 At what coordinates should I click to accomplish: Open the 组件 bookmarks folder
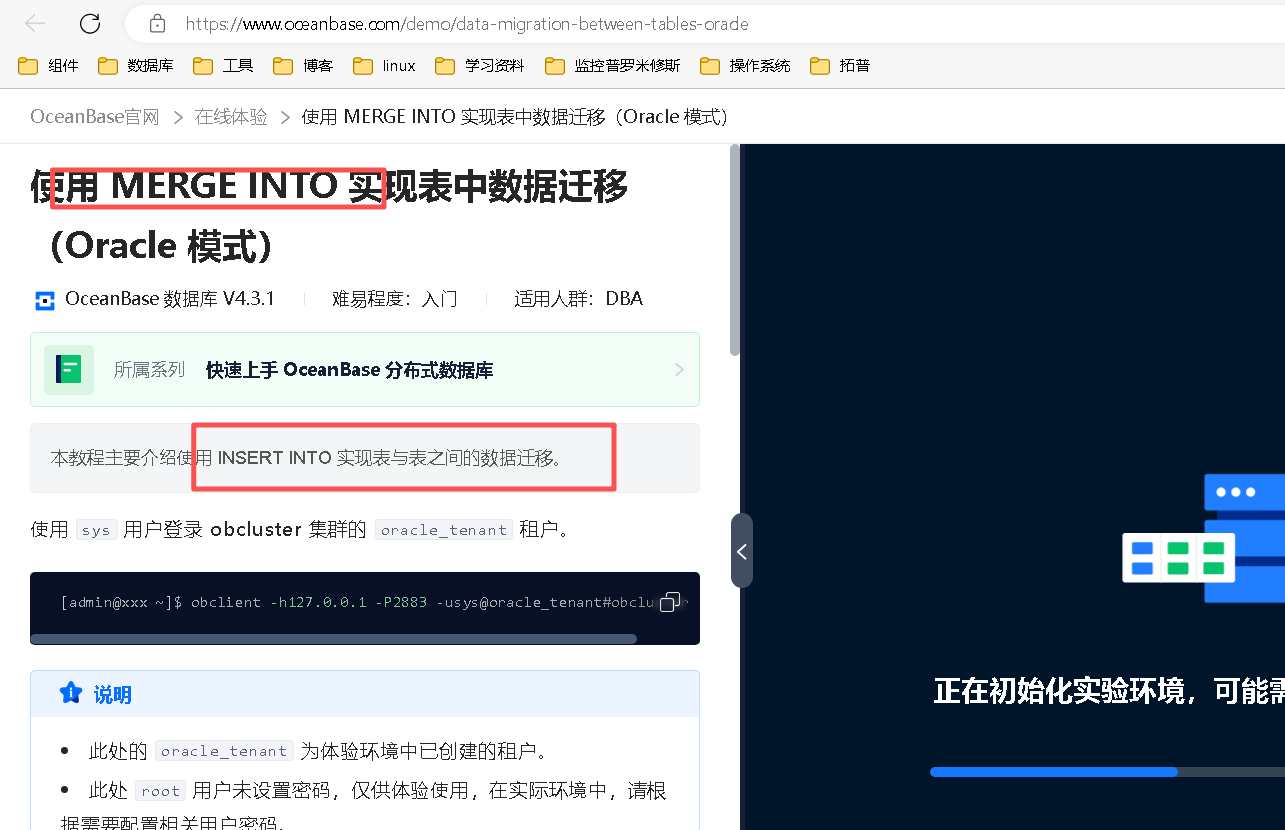(x=48, y=66)
